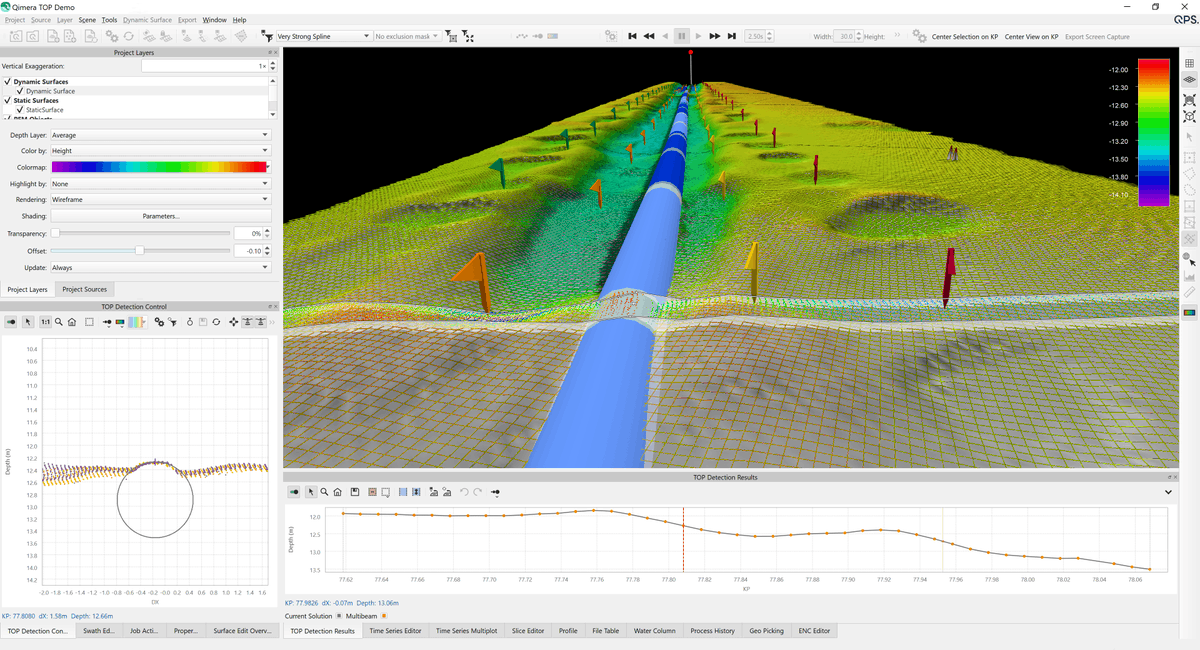Click the dynamic surface settings gears icon
Screen dimensions: 1200x650
point(111,36)
